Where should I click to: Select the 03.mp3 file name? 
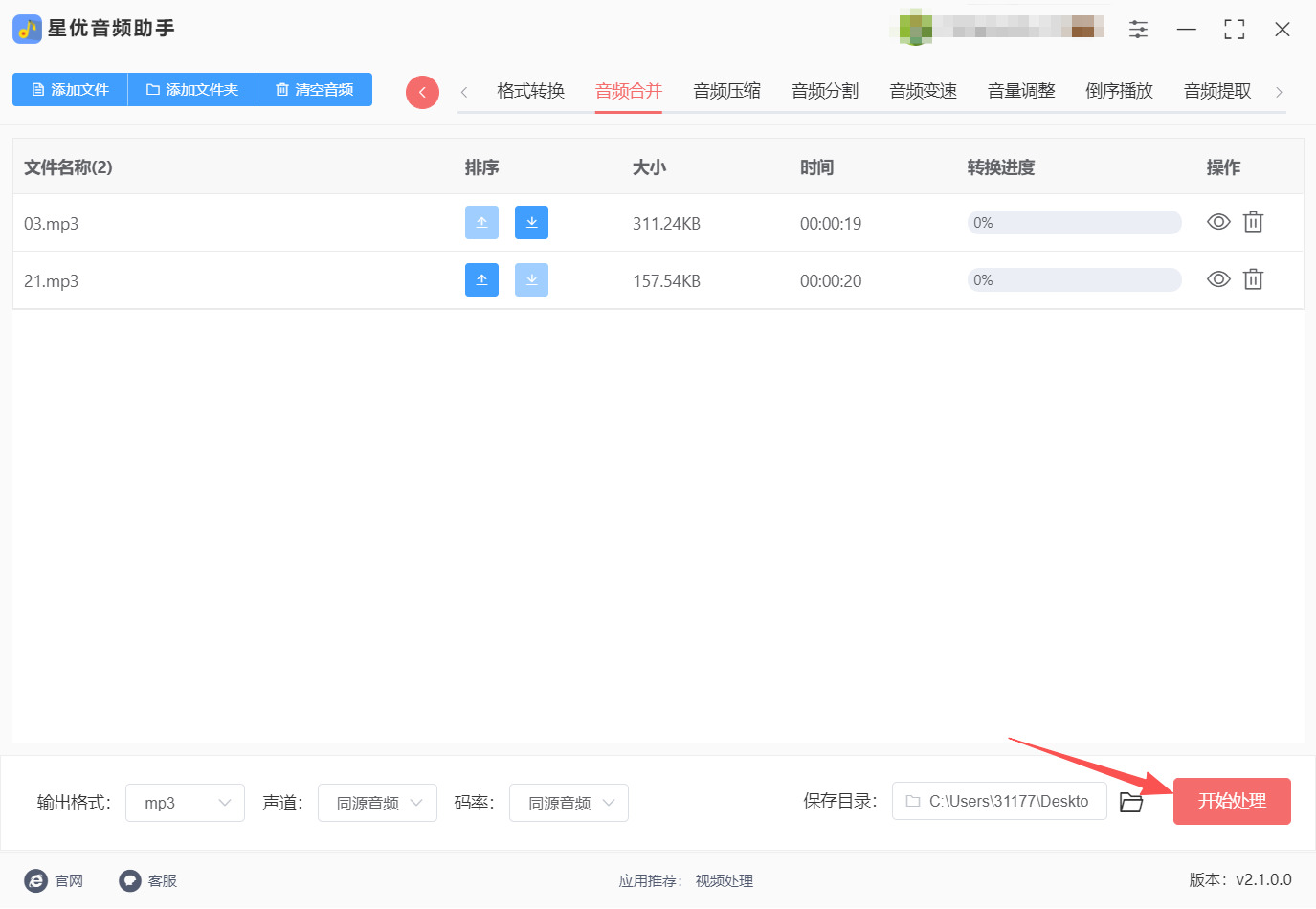pos(52,224)
